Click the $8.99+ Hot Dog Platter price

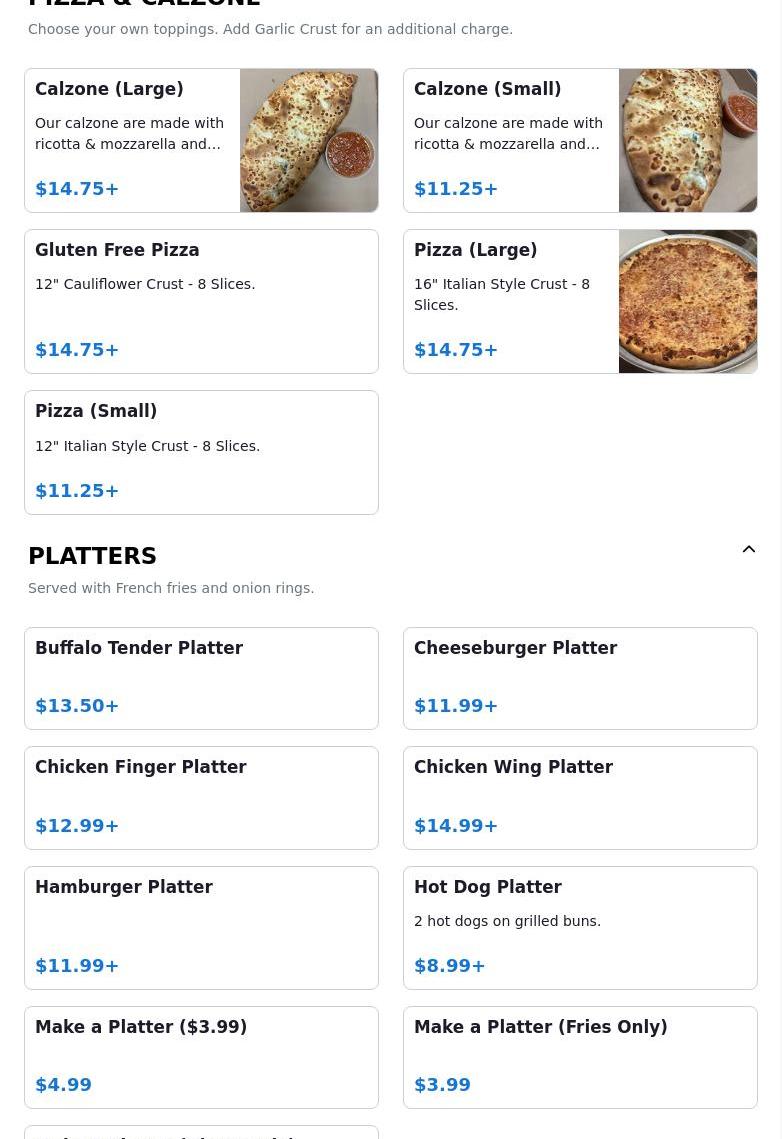[449, 966]
